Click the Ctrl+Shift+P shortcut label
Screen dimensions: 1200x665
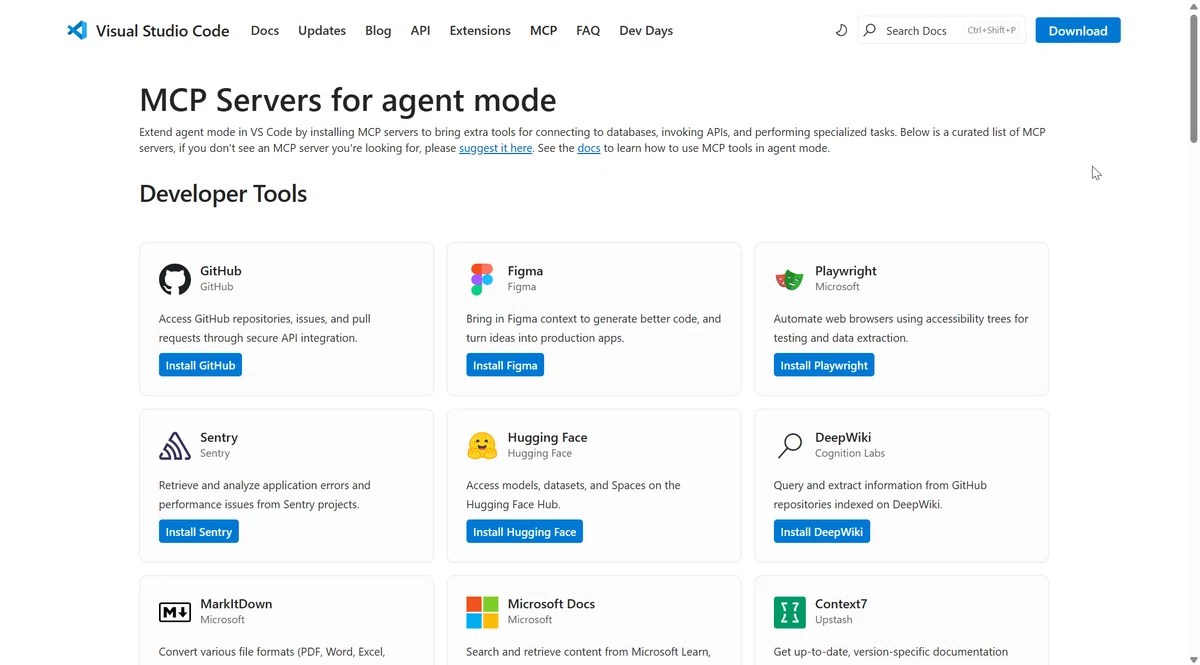[x=991, y=30]
